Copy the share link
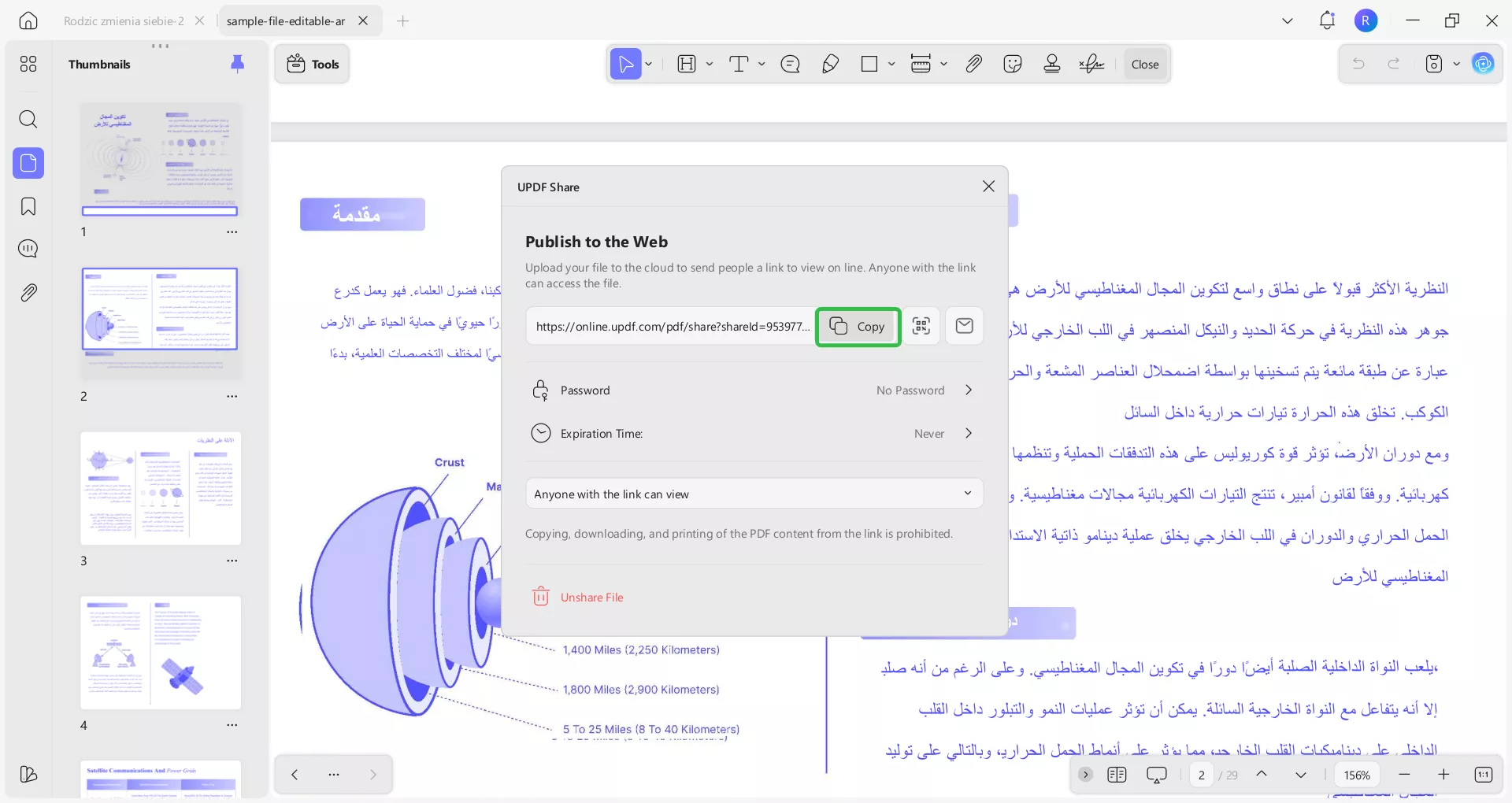Image resolution: width=1512 pixels, height=803 pixels. click(858, 326)
